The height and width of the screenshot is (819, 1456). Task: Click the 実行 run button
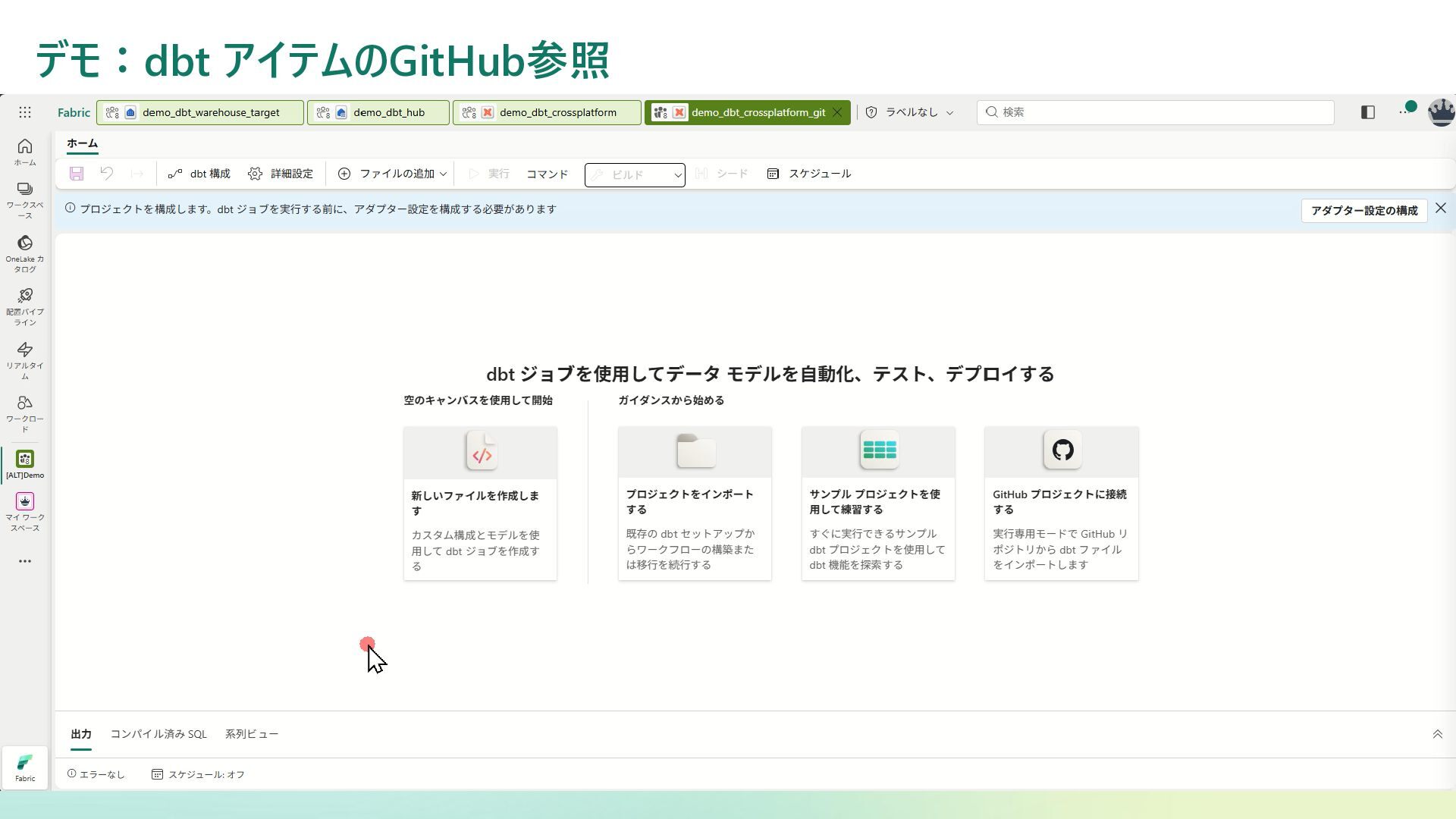[x=488, y=174]
